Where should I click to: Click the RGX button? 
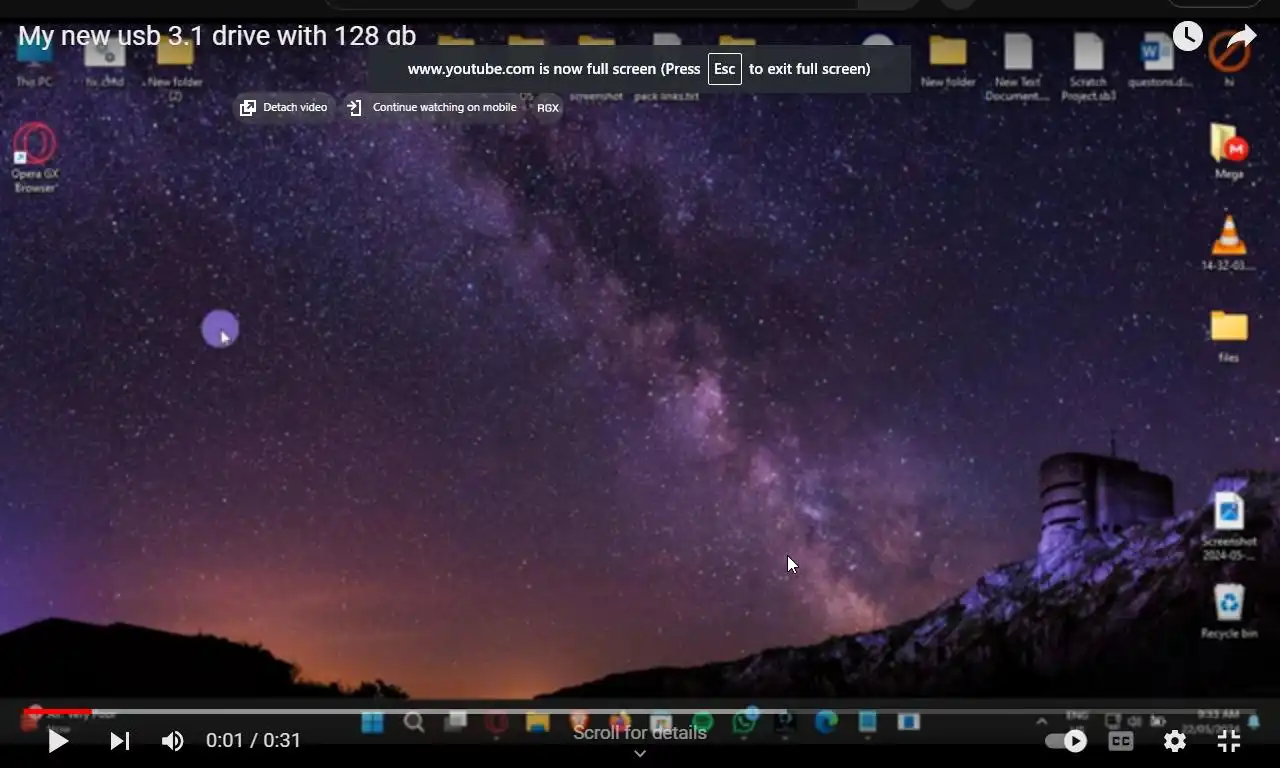coord(548,107)
